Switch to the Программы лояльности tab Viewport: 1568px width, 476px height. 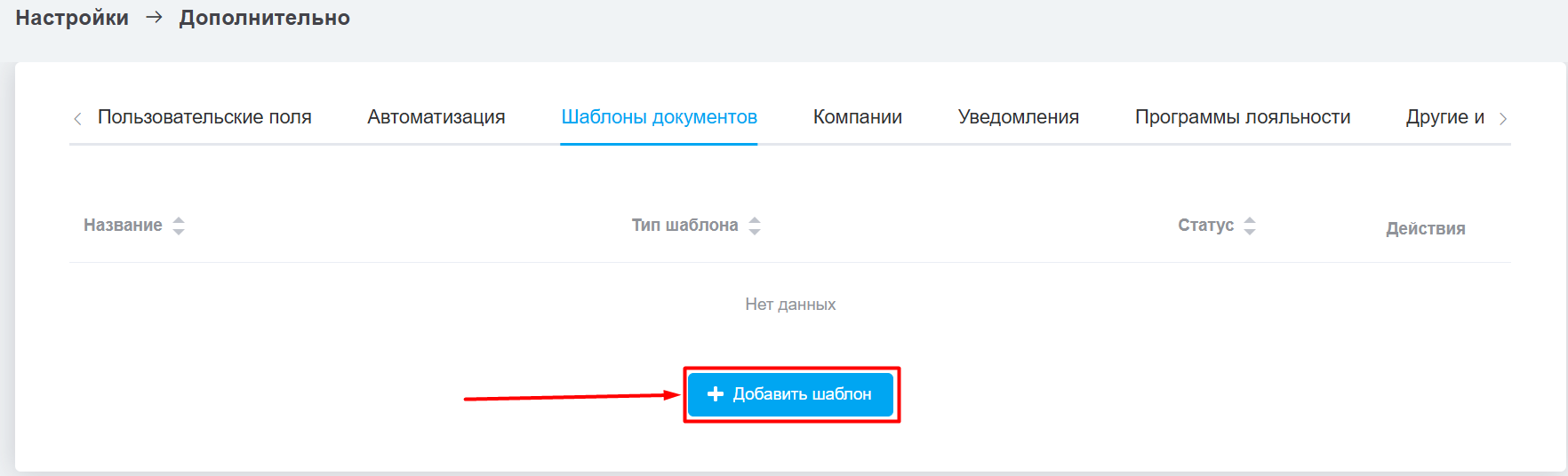pyautogui.click(x=1243, y=117)
